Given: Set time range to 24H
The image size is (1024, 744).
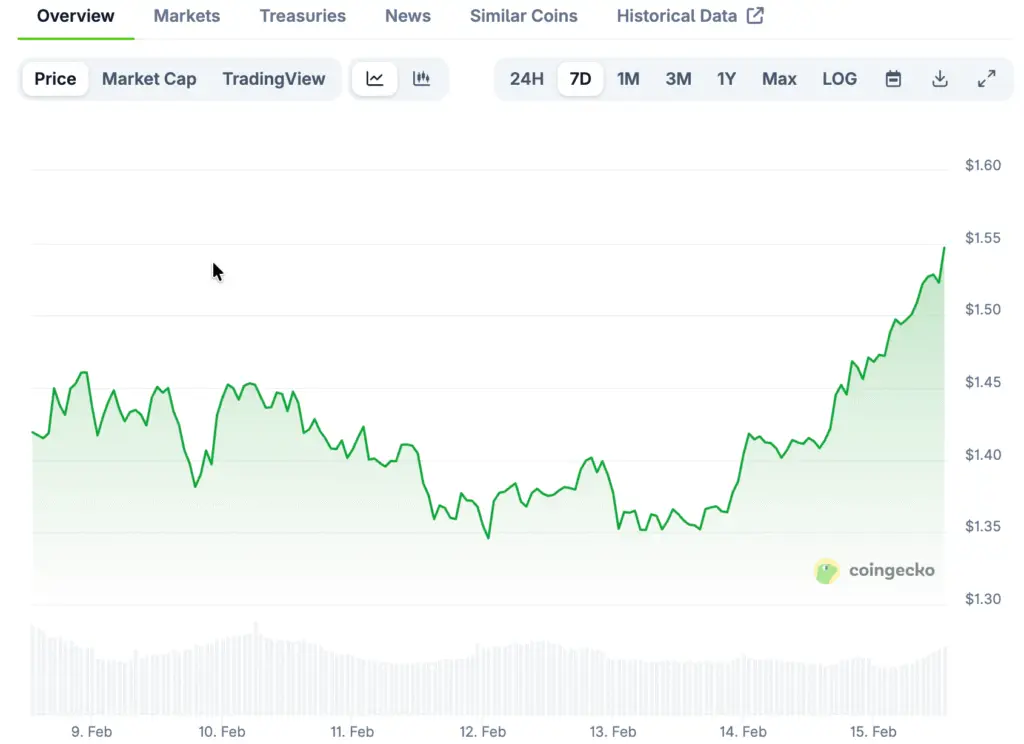Looking at the screenshot, I should 527,79.
